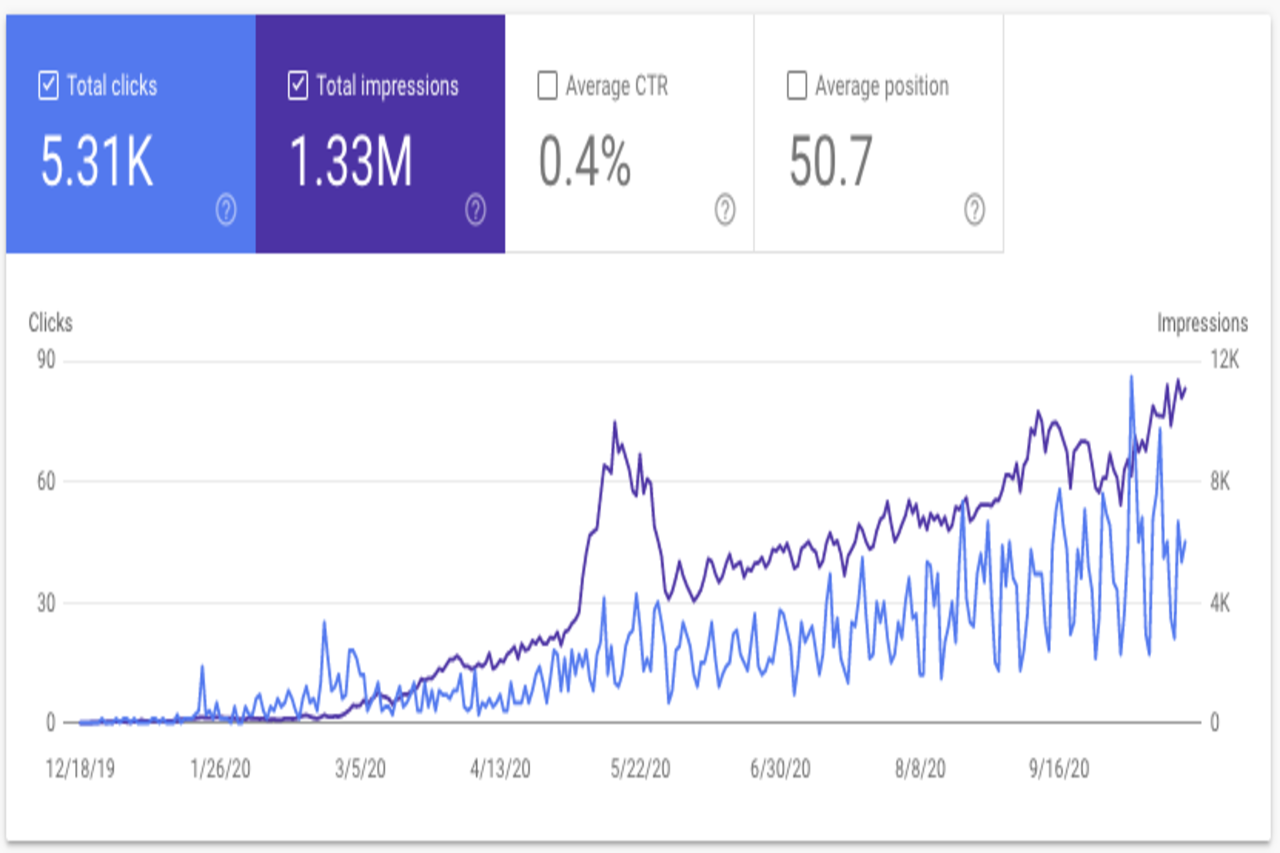
Task: Click the 4/13/20 date label
Action: tap(500, 769)
